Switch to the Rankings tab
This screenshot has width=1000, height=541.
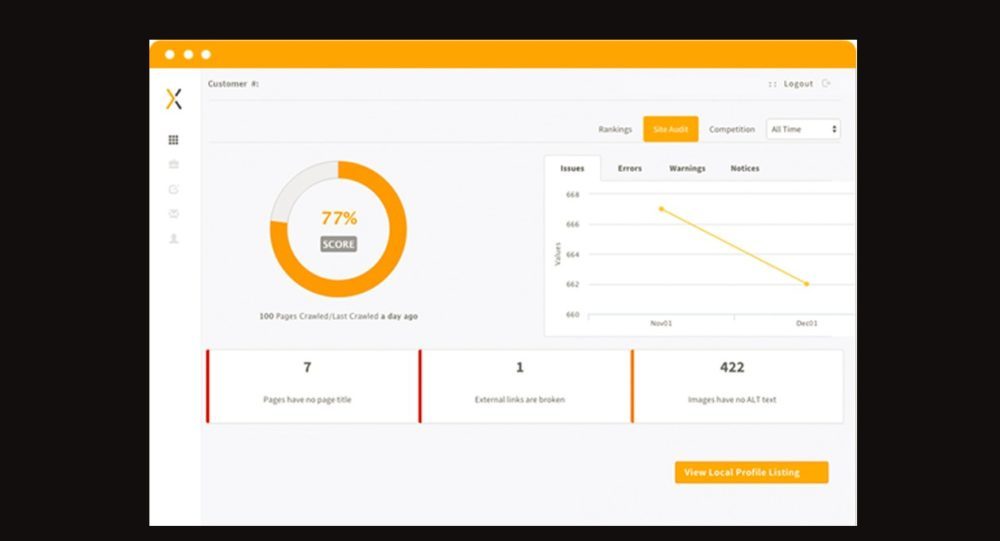[x=615, y=129]
